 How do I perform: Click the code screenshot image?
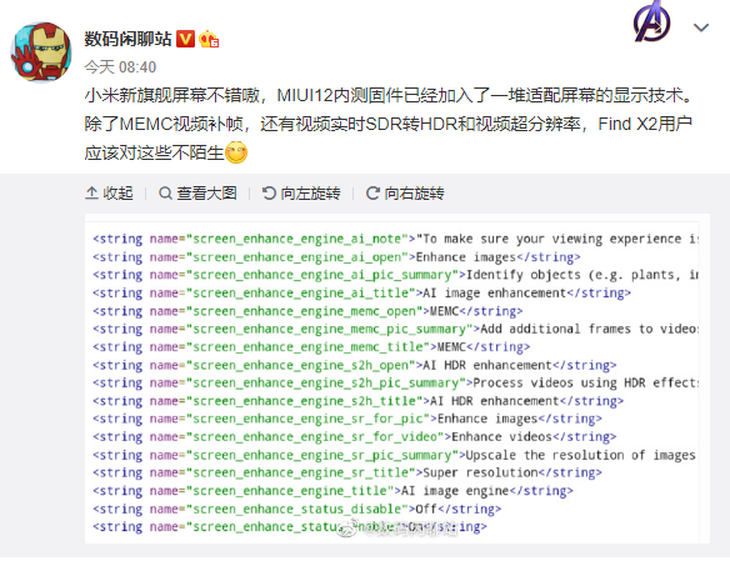pyautogui.click(x=397, y=379)
